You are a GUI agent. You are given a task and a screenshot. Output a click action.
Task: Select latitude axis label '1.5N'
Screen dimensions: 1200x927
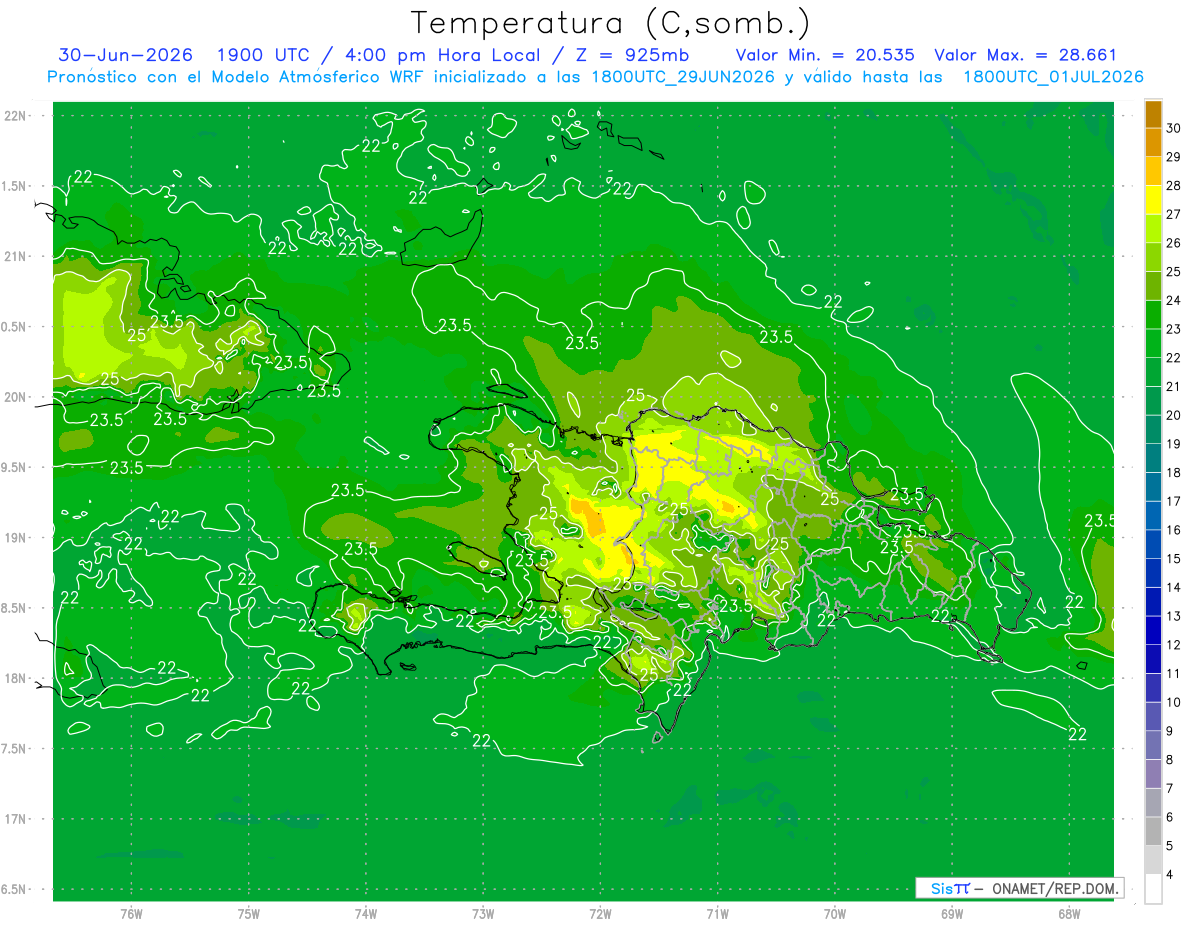point(15,186)
